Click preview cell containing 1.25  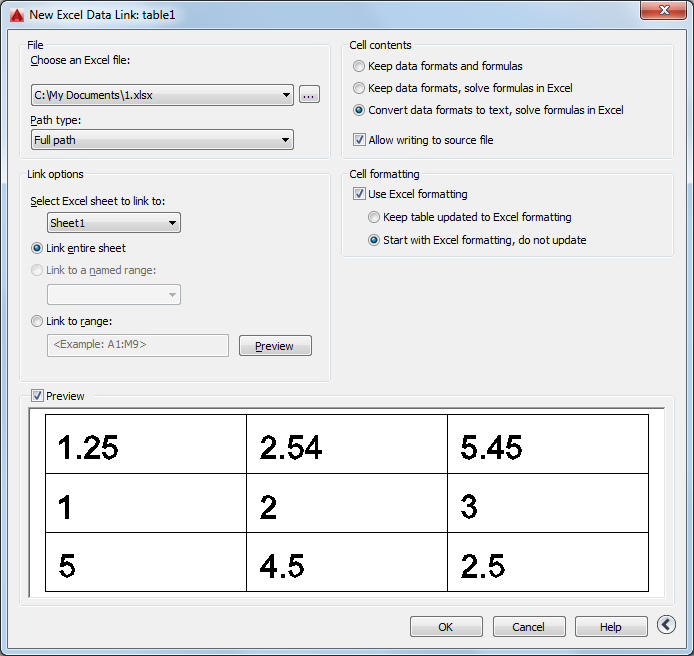point(146,444)
